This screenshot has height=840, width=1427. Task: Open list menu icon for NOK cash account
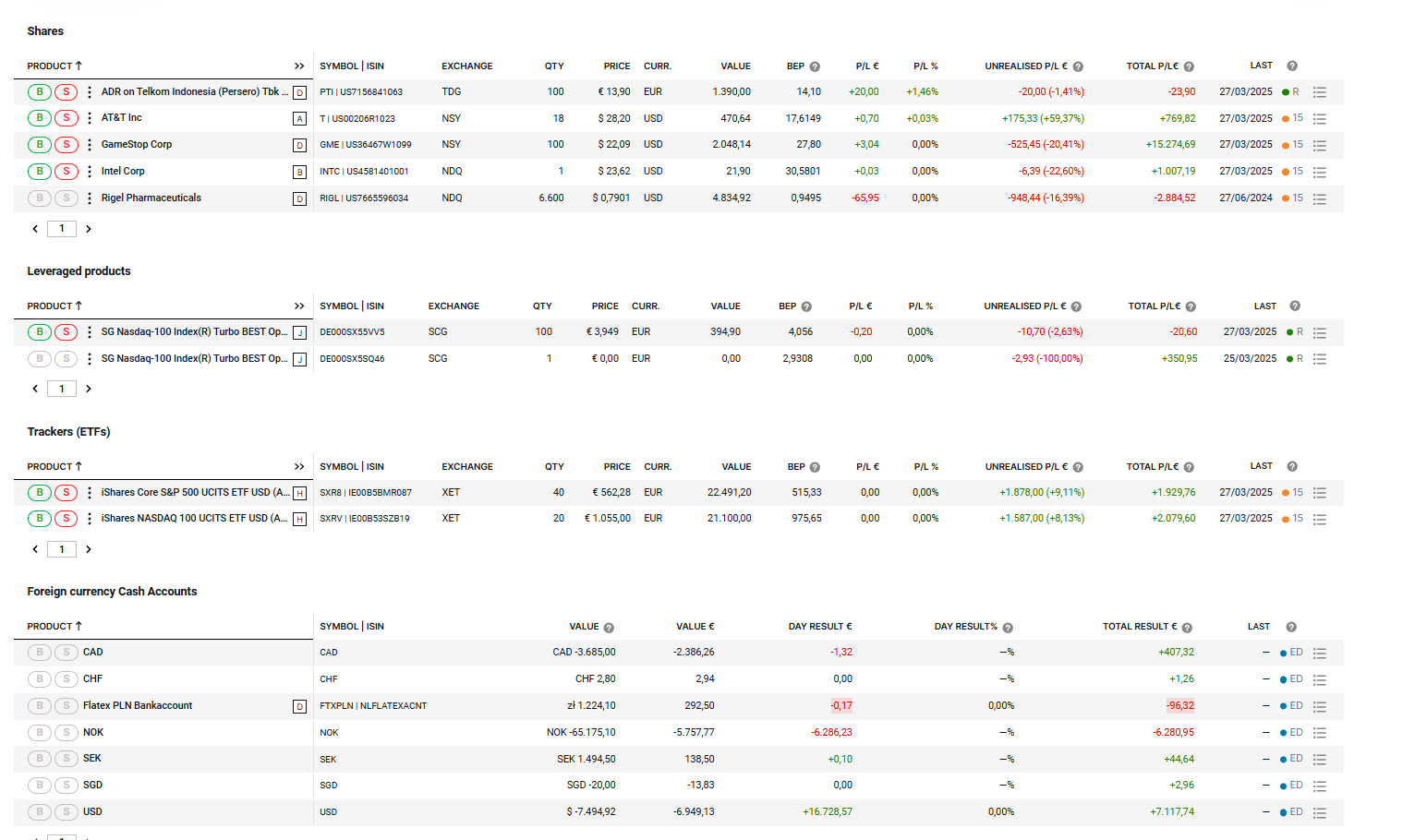coord(1319,733)
